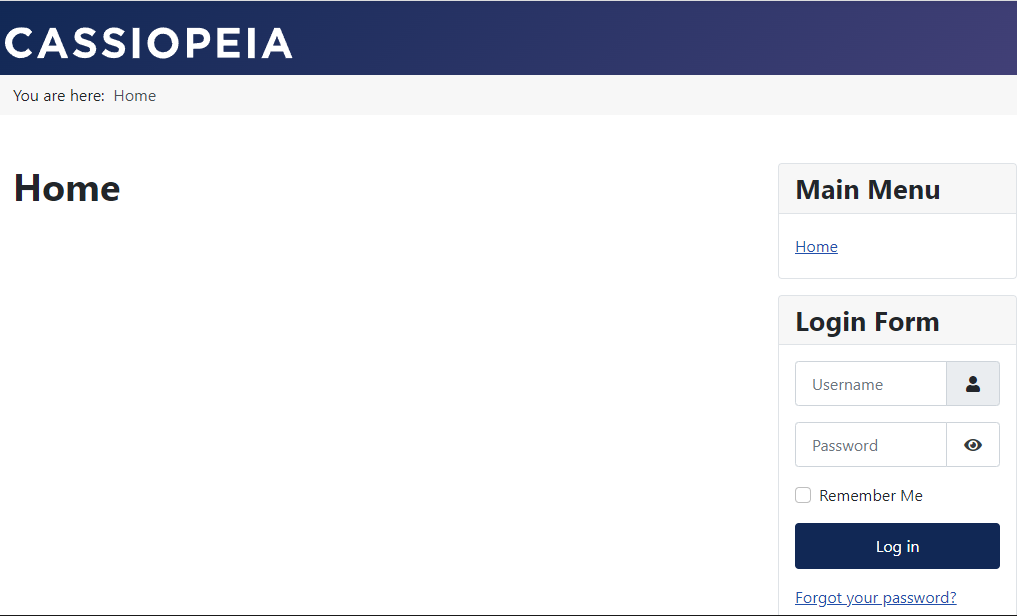The width and height of the screenshot is (1017, 616).
Task: Click the empty content area below Home heading
Action: pos(380,400)
